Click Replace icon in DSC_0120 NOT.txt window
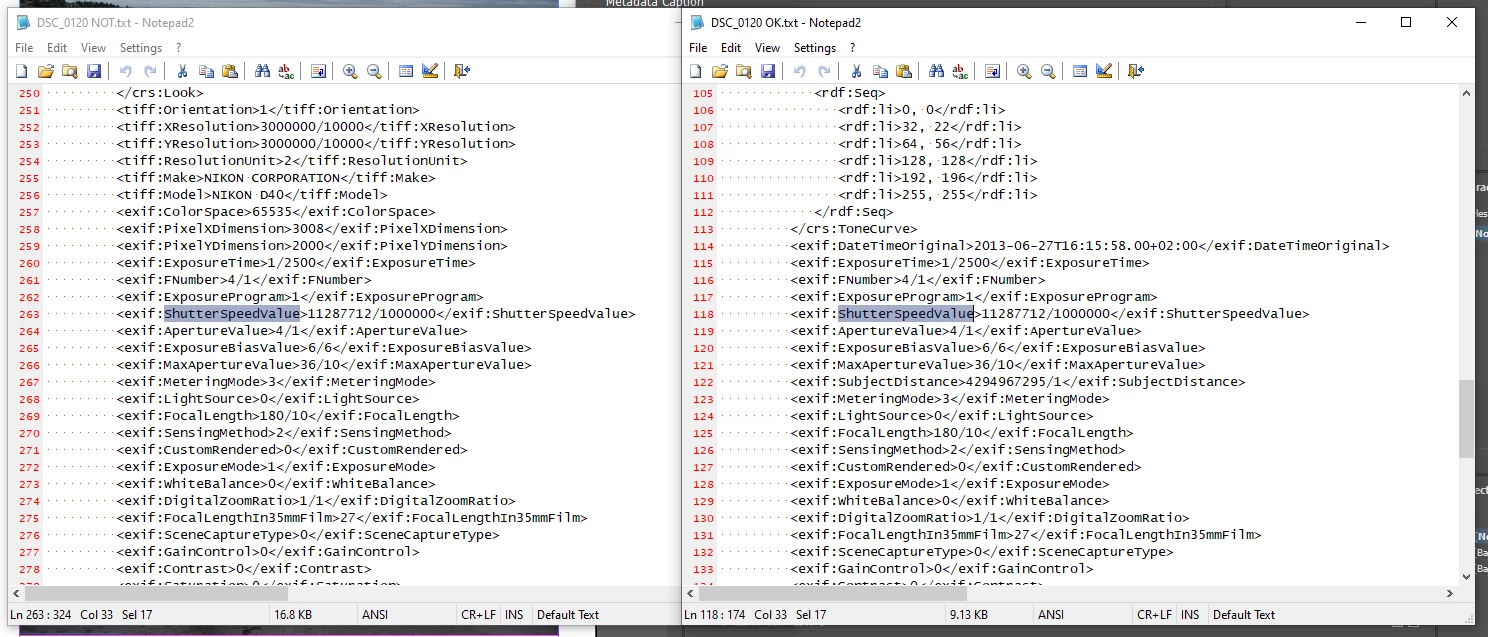This screenshot has height=637, width=1488. pos(286,71)
